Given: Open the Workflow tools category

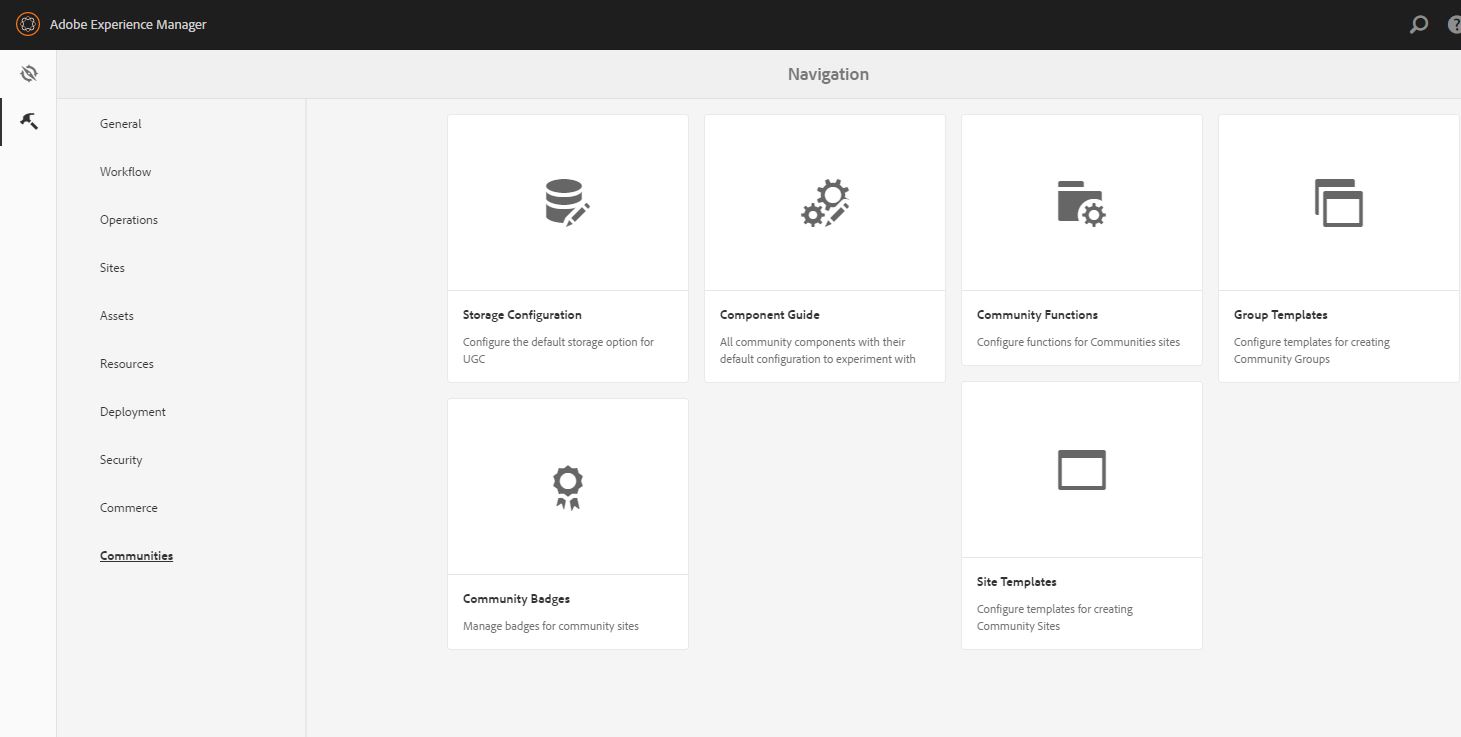Looking at the screenshot, I should click(125, 172).
